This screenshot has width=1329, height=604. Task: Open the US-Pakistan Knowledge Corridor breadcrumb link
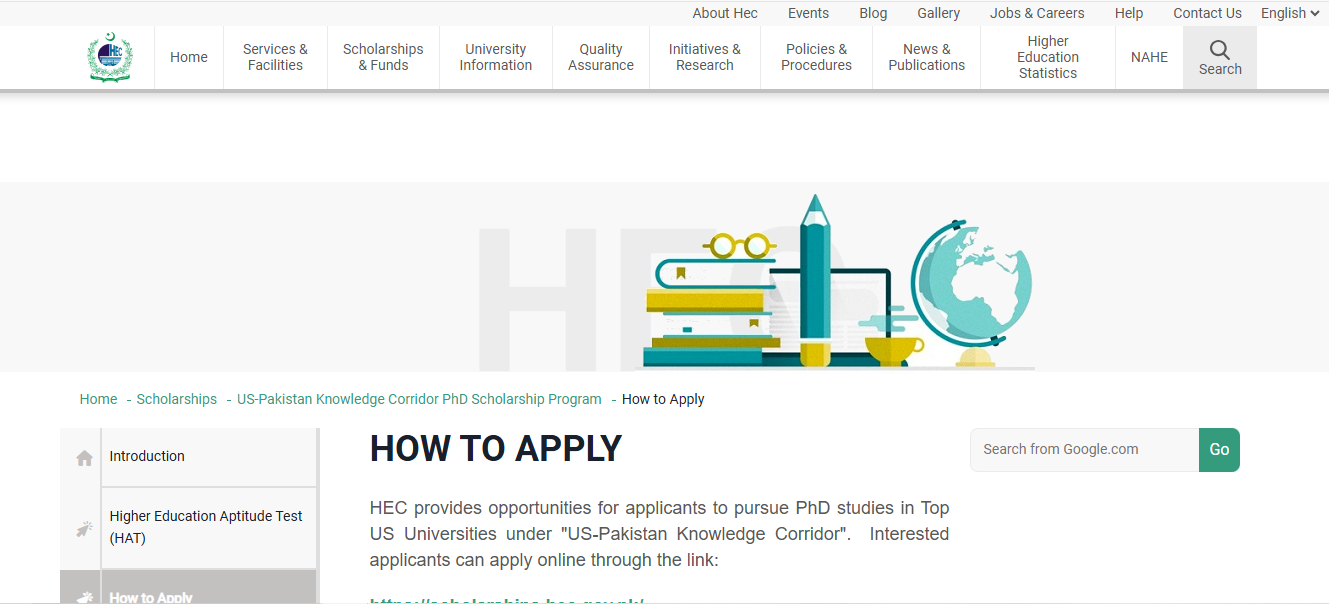click(419, 399)
